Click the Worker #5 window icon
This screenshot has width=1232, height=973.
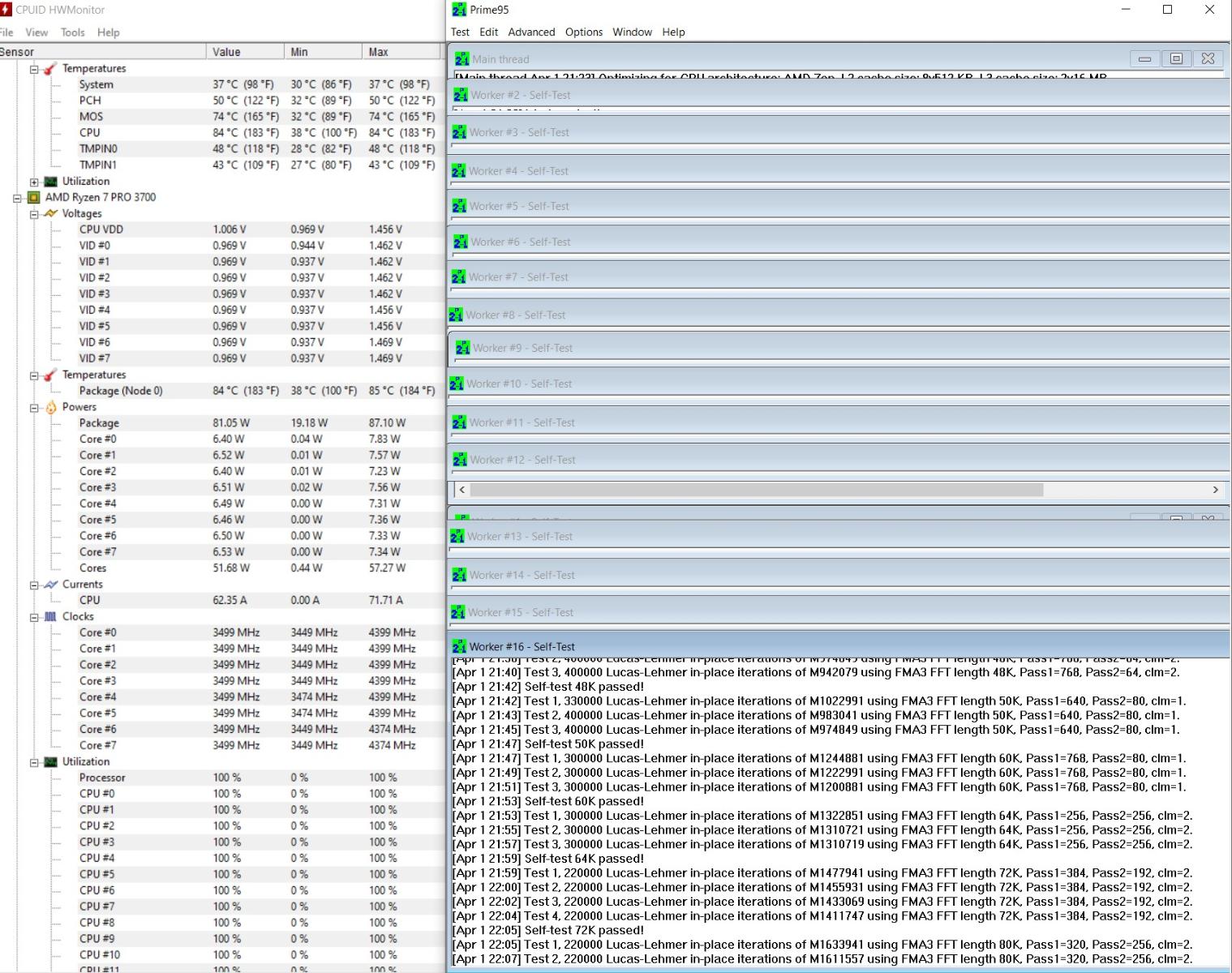(459, 206)
